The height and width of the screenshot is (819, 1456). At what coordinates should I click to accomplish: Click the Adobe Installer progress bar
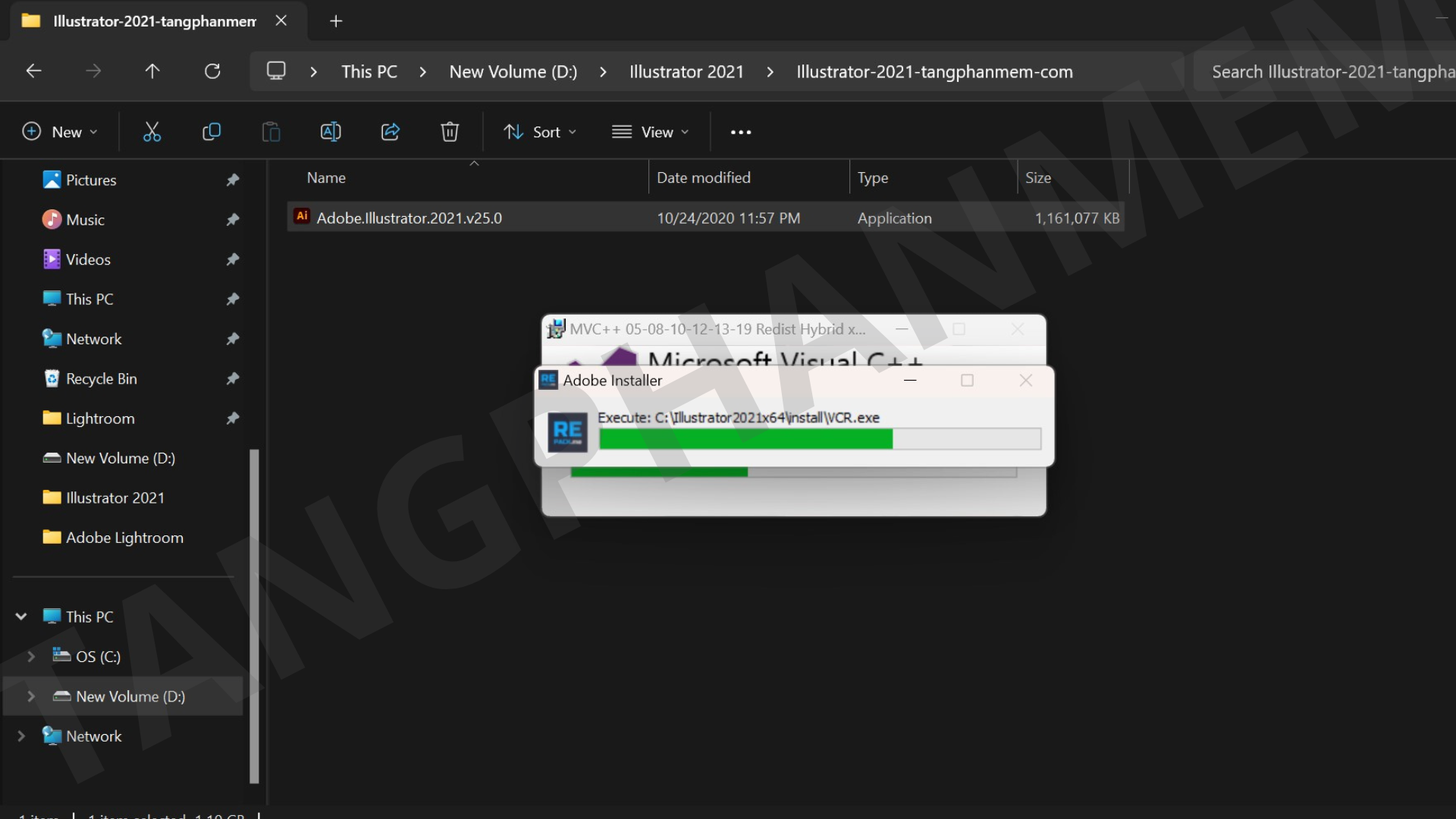pos(820,439)
